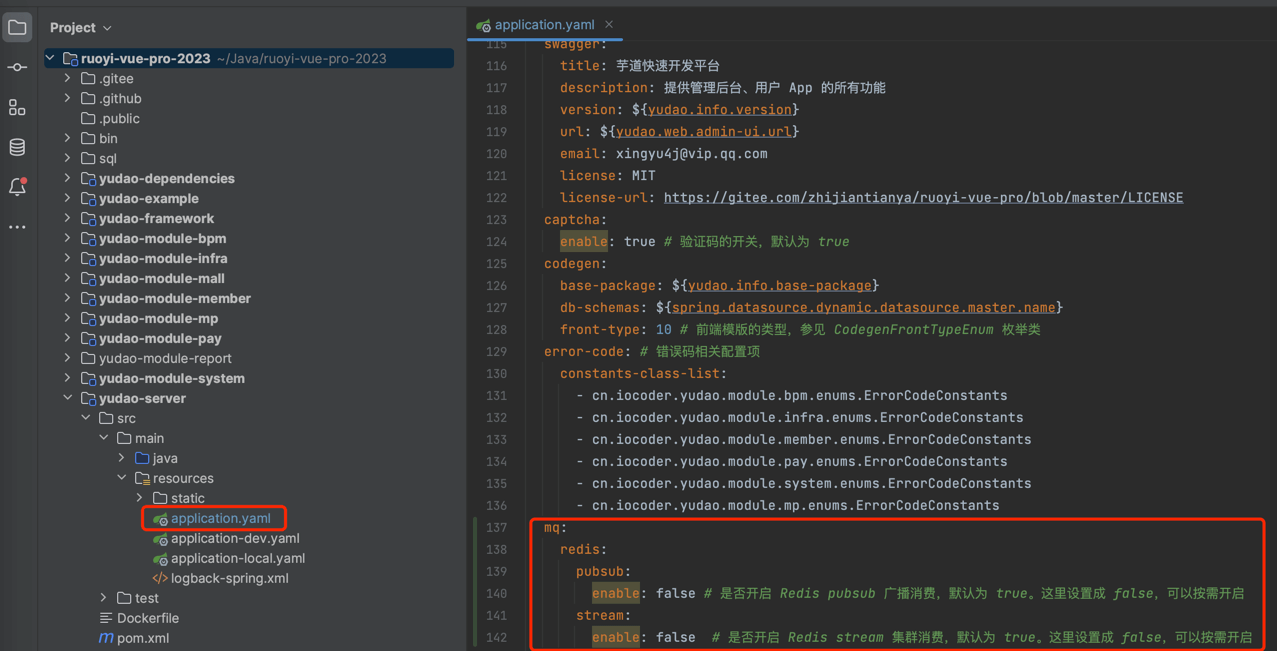This screenshot has height=651, width=1277.
Task: Close the application.yaml tab
Action: [x=609, y=25]
